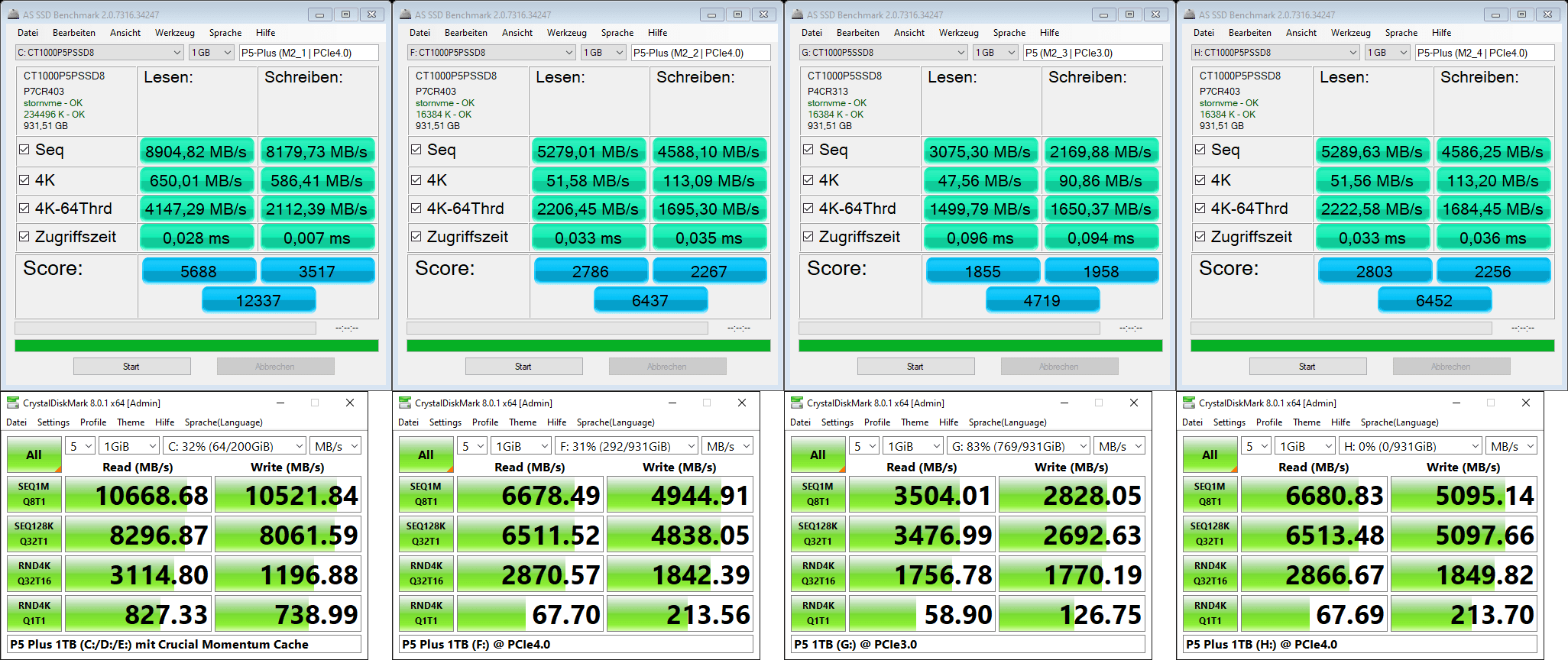Close the H: drive CrystalDiskMark window
Viewport: 1568px width, 660px height.
[1526, 403]
